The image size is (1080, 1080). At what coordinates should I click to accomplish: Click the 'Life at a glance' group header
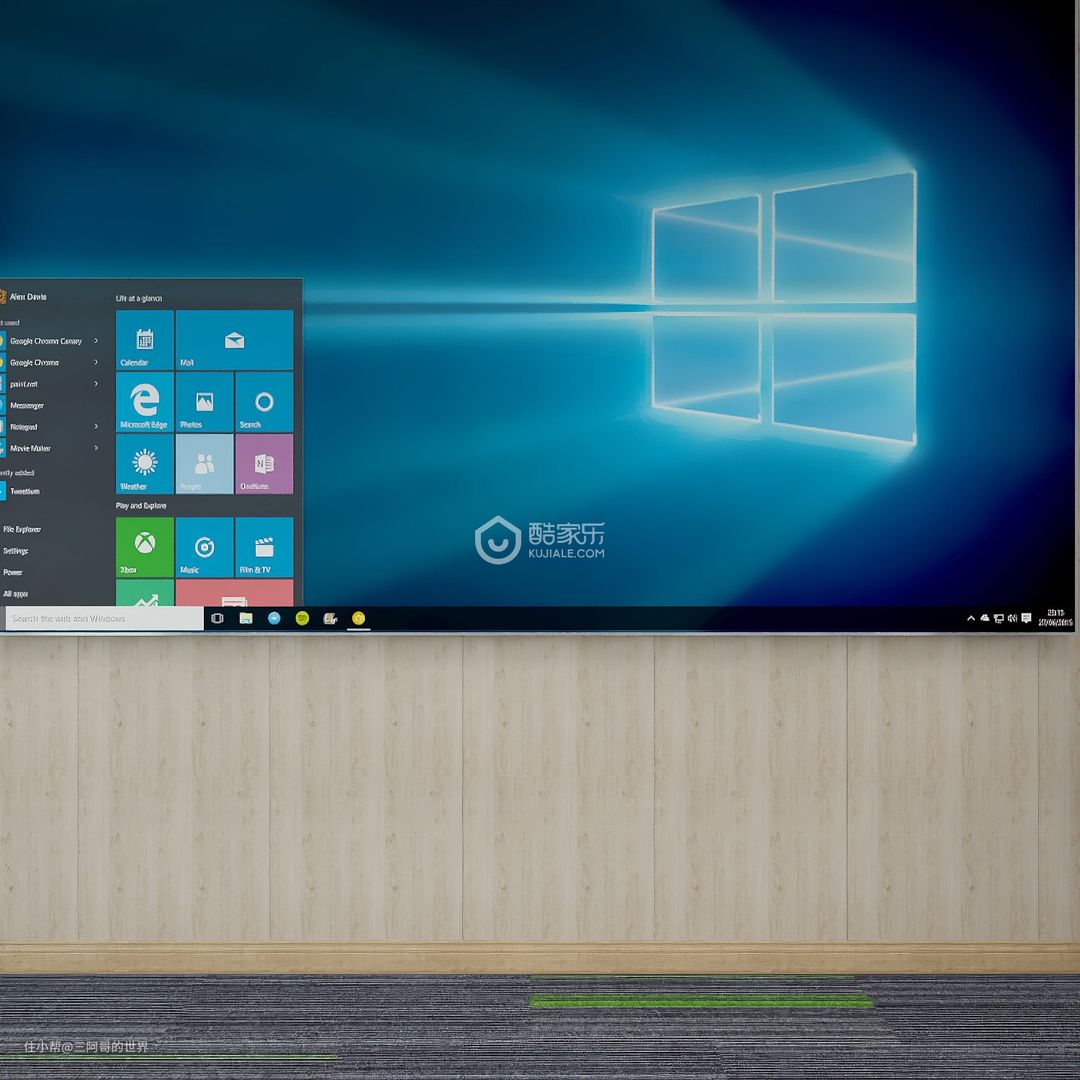pos(138,298)
